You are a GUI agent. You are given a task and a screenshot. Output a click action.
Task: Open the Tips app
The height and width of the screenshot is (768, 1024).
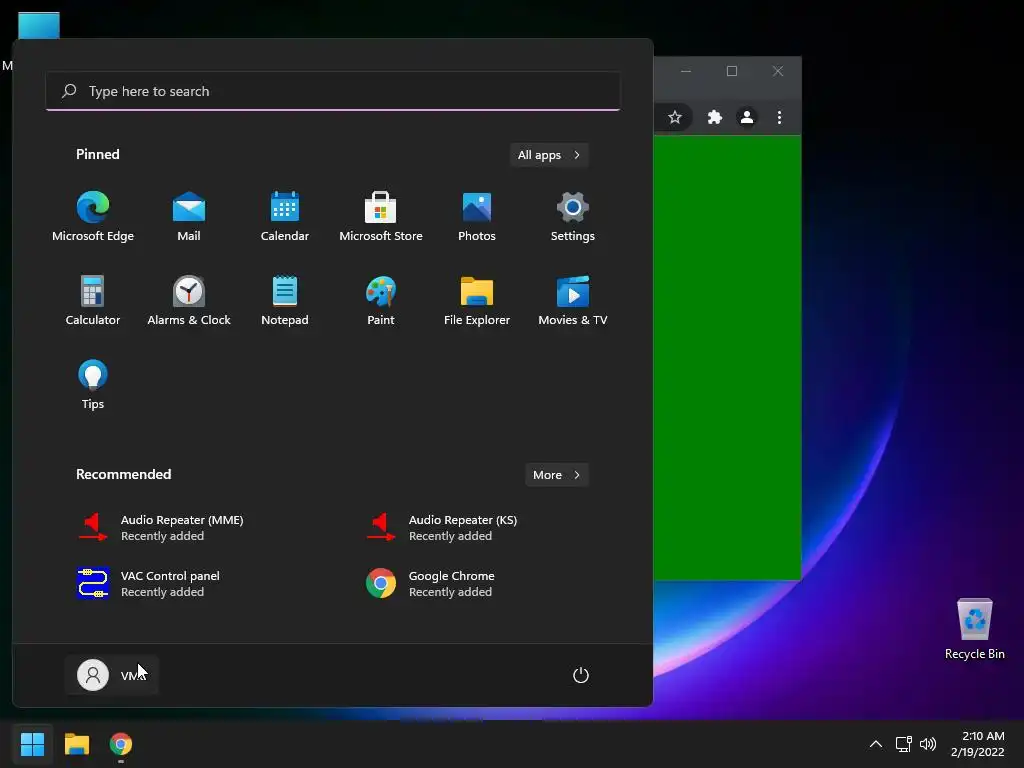tap(93, 385)
